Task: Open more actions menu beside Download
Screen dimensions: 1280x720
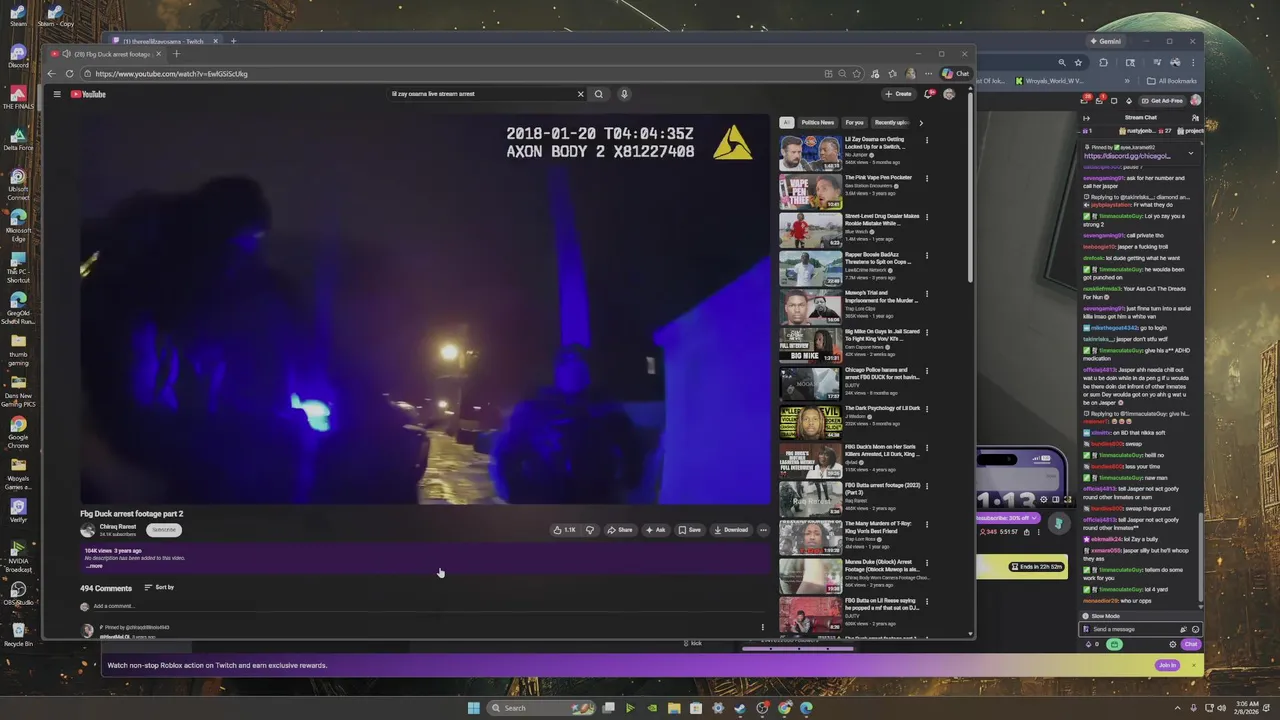Action: pyautogui.click(x=763, y=530)
